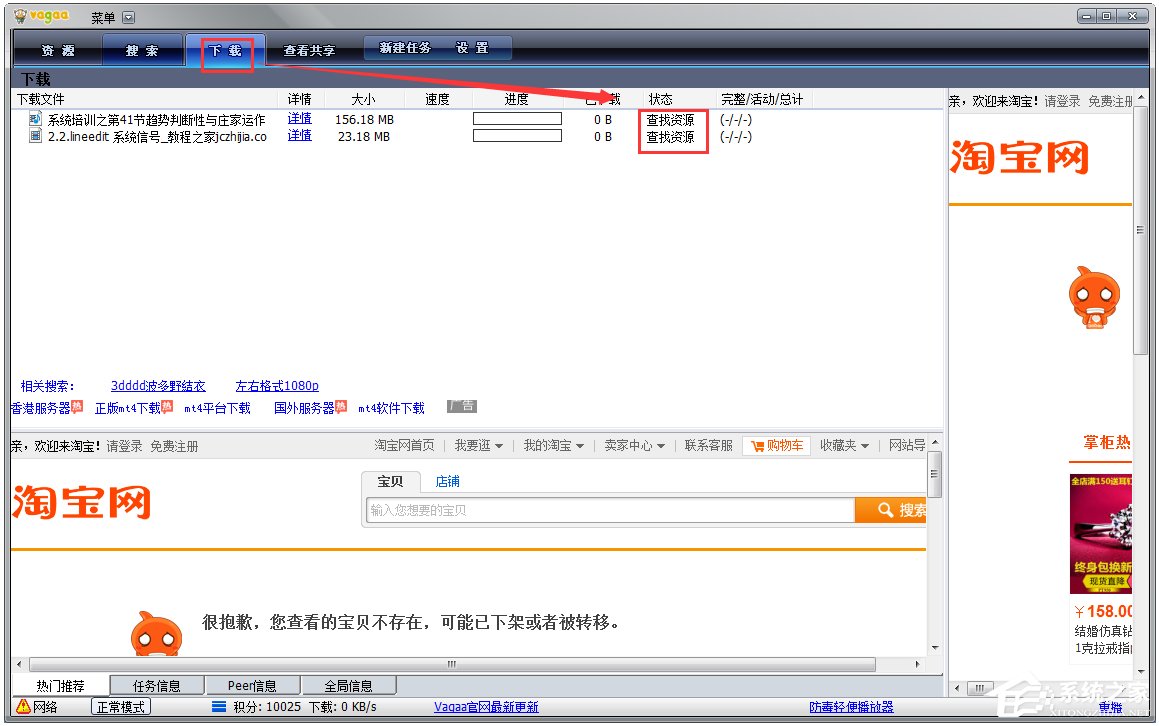Image resolution: width=1159 pixels, height=726 pixels.
Task: Click the 淘宝网 logo in right sidebar
Action: click(1020, 157)
